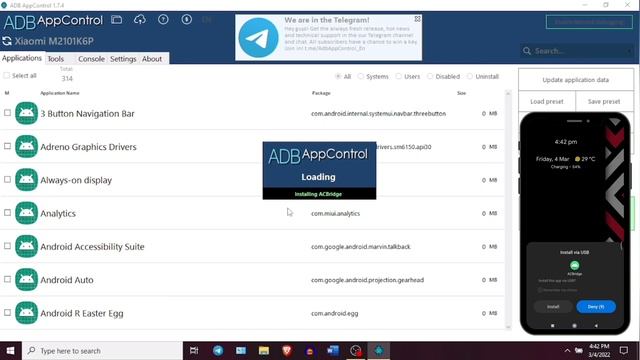Image resolution: width=640 pixels, height=360 pixels.
Task: Click taskbar clock showing 4:42 PM
Action: point(599,351)
